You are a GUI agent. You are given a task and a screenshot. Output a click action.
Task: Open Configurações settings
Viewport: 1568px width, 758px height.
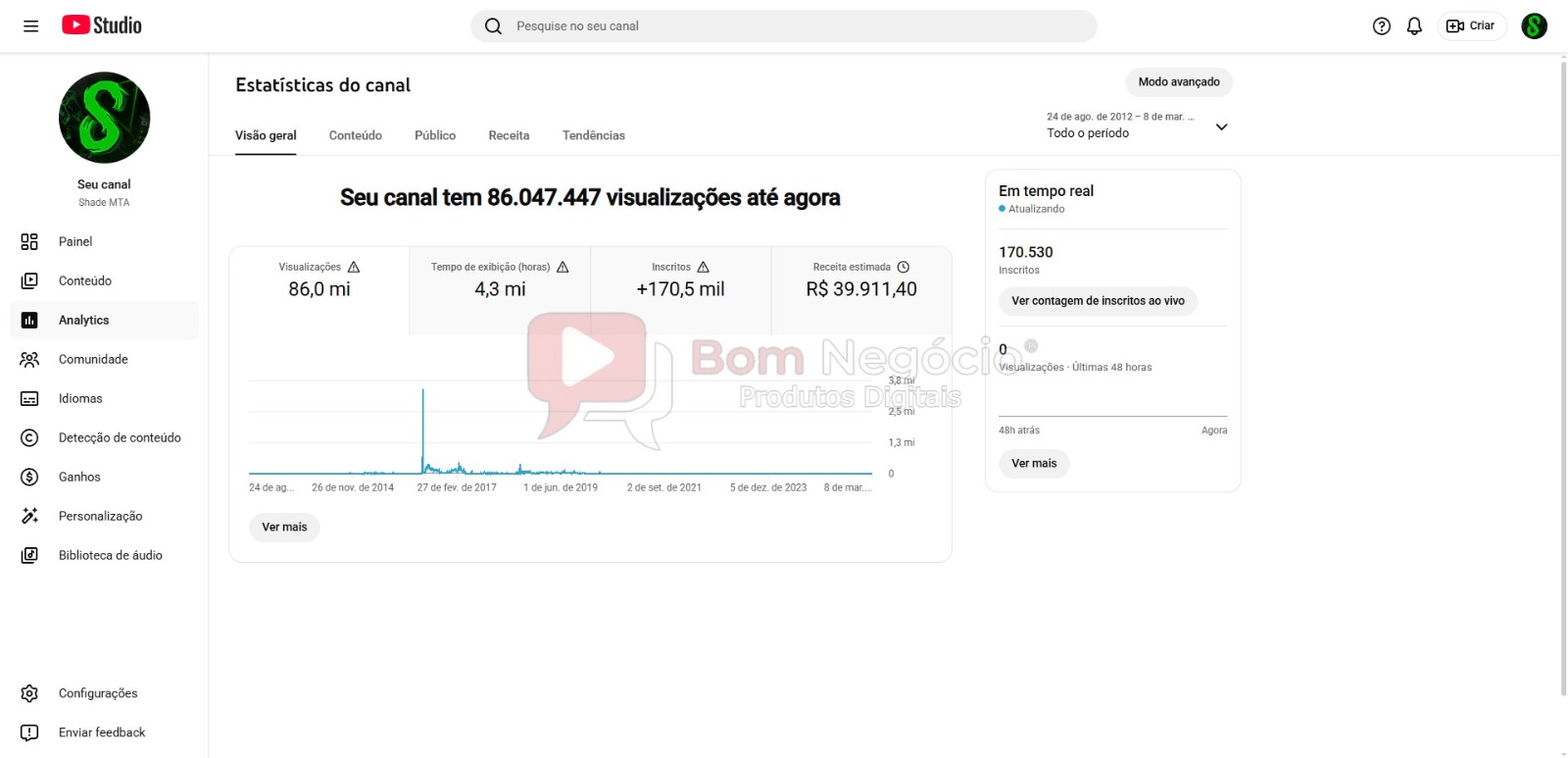click(x=98, y=693)
